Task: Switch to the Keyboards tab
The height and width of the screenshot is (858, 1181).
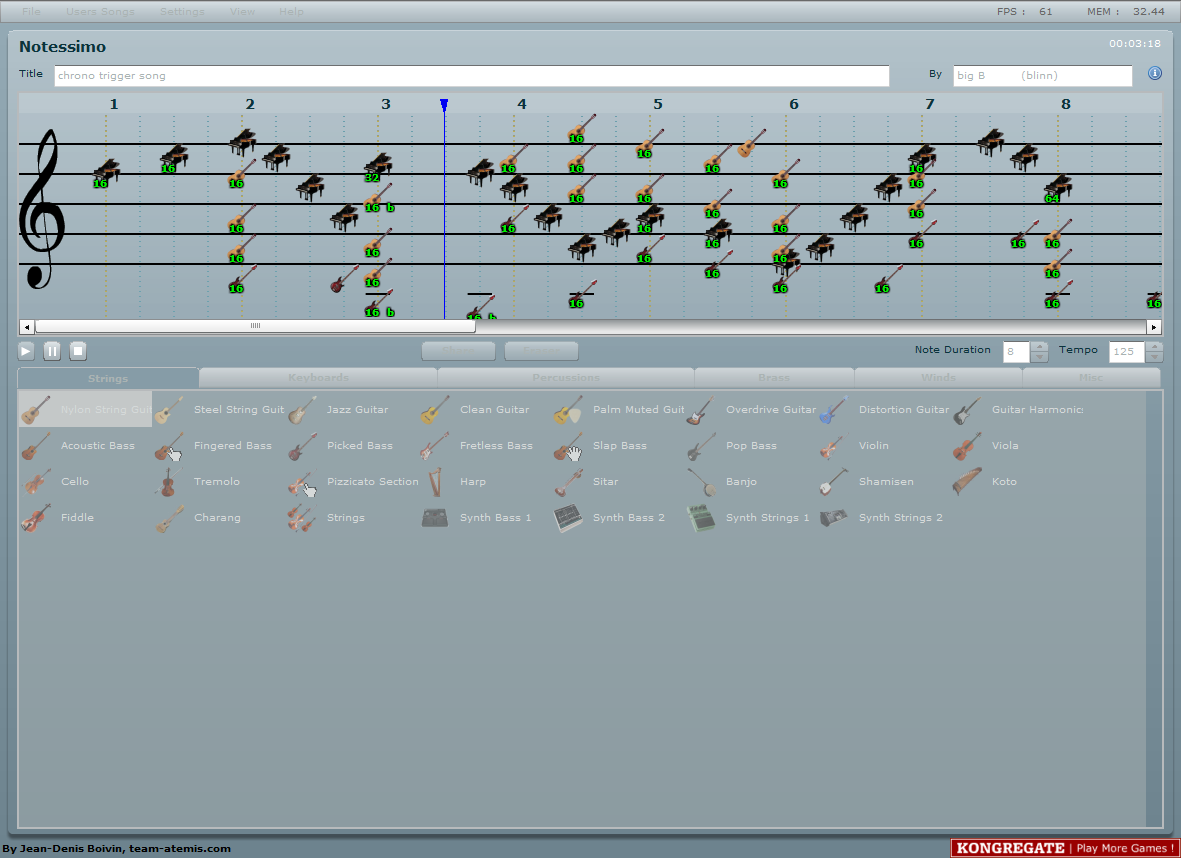Action: tap(318, 377)
